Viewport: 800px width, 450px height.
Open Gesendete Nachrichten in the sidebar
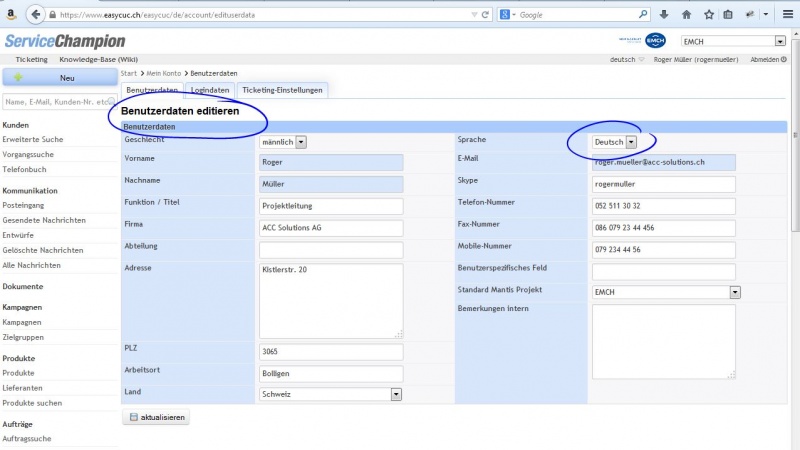point(44,220)
